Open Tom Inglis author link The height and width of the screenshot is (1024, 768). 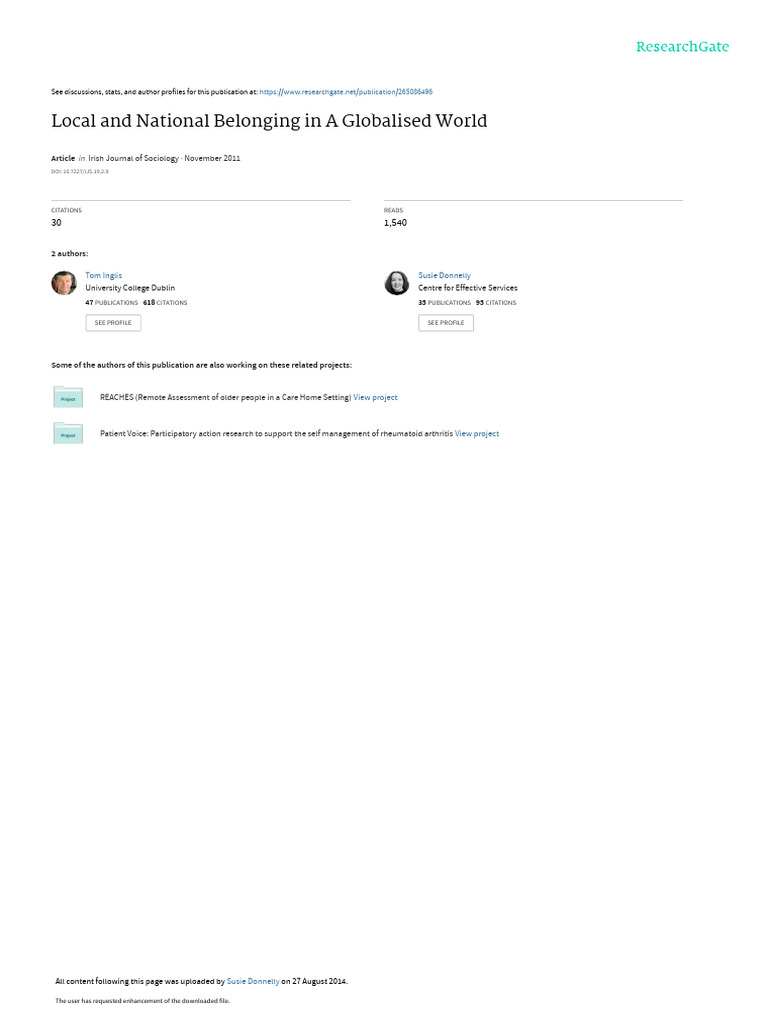click(103, 276)
